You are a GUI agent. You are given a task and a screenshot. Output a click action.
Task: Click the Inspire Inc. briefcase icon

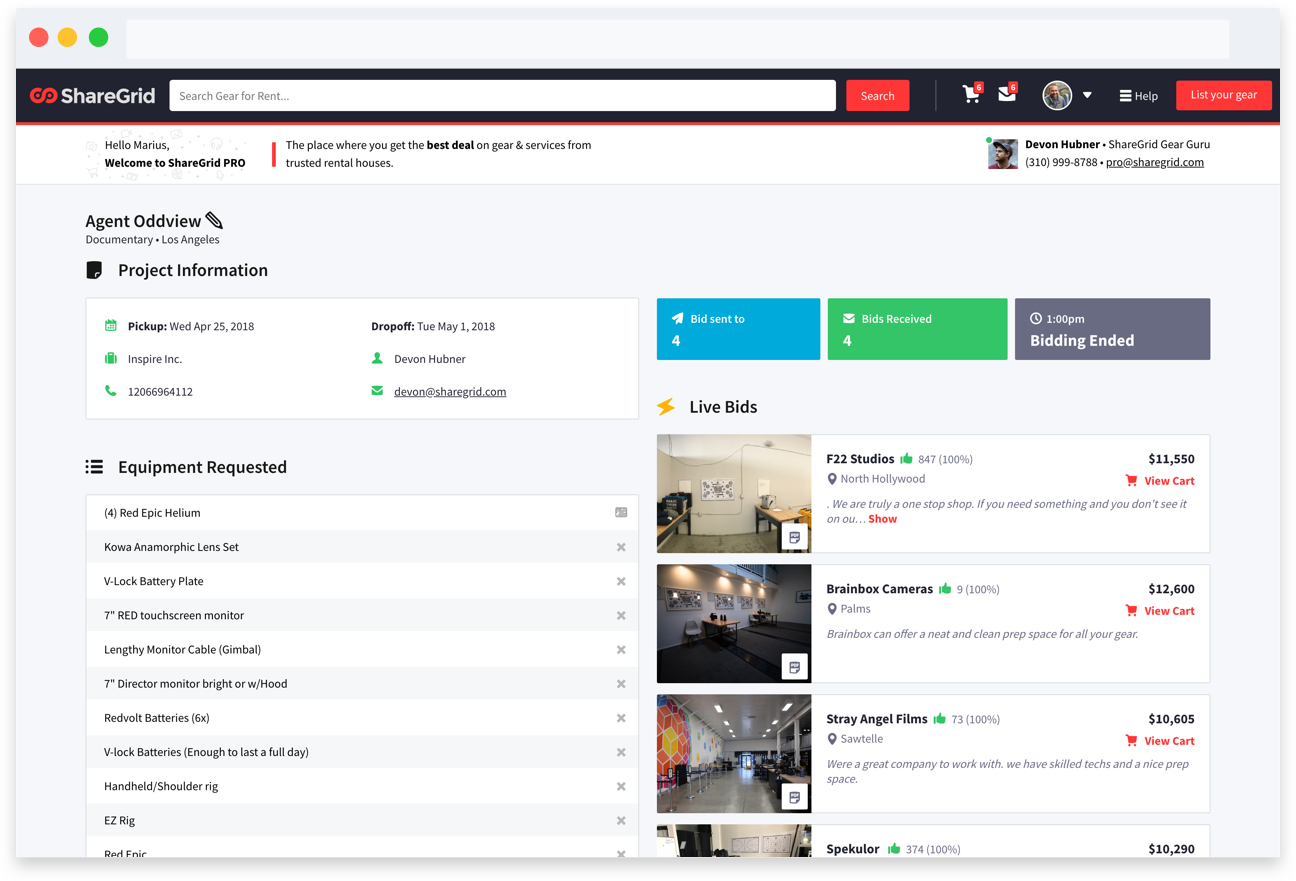pos(111,358)
